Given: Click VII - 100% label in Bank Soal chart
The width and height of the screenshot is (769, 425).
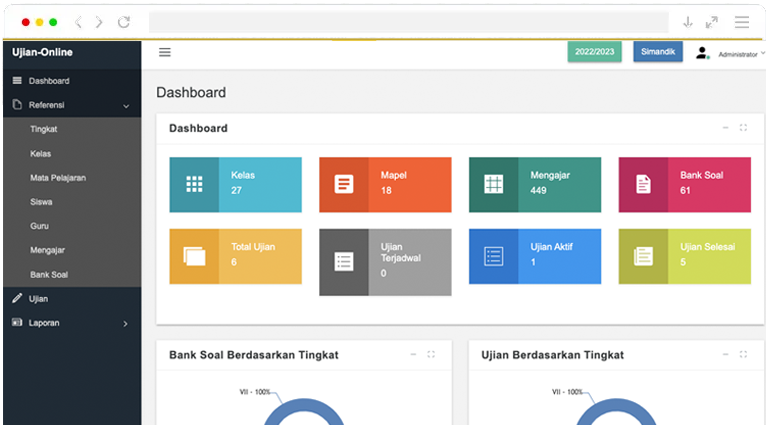Looking at the screenshot, I should click(255, 392).
